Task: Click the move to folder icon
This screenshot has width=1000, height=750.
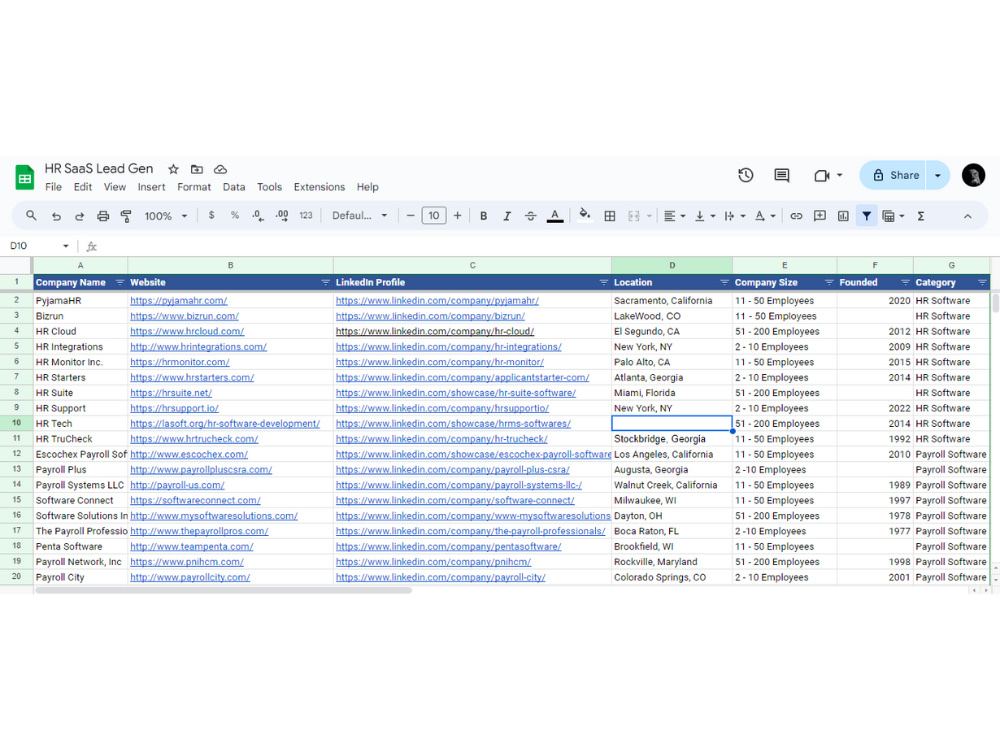Action: pyautogui.click(x=197, y=169)
